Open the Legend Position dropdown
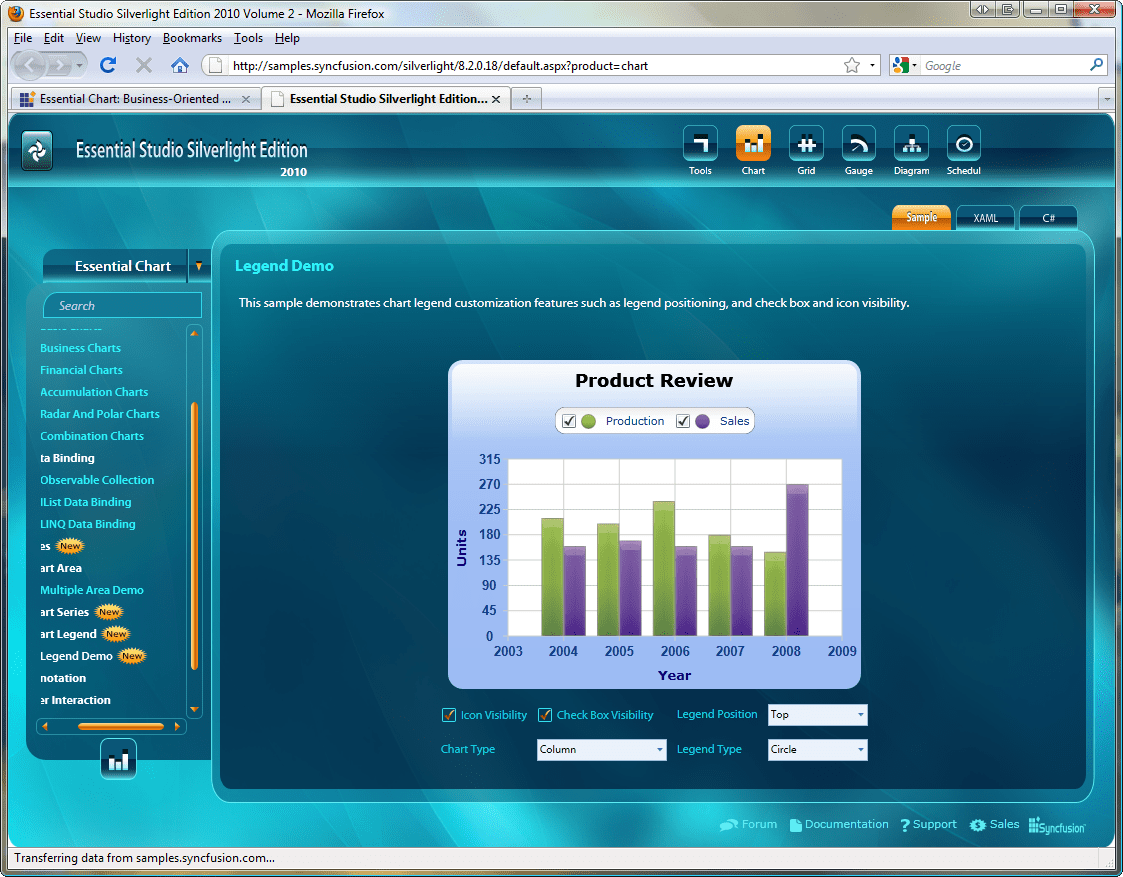Viewport: 1123px width, 877px height. point(817,714)
